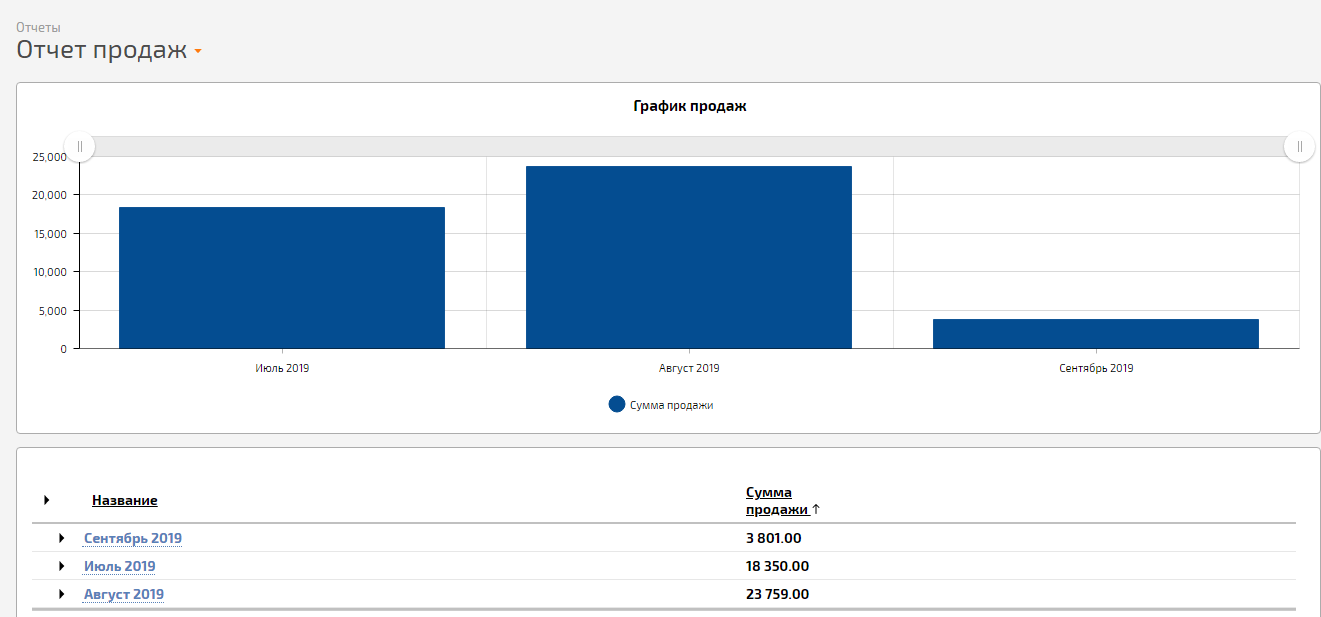This screenshot has width=1321, height=617.
Task: Expand the Сентябрь 2019 table row
Action: [62, 539]
